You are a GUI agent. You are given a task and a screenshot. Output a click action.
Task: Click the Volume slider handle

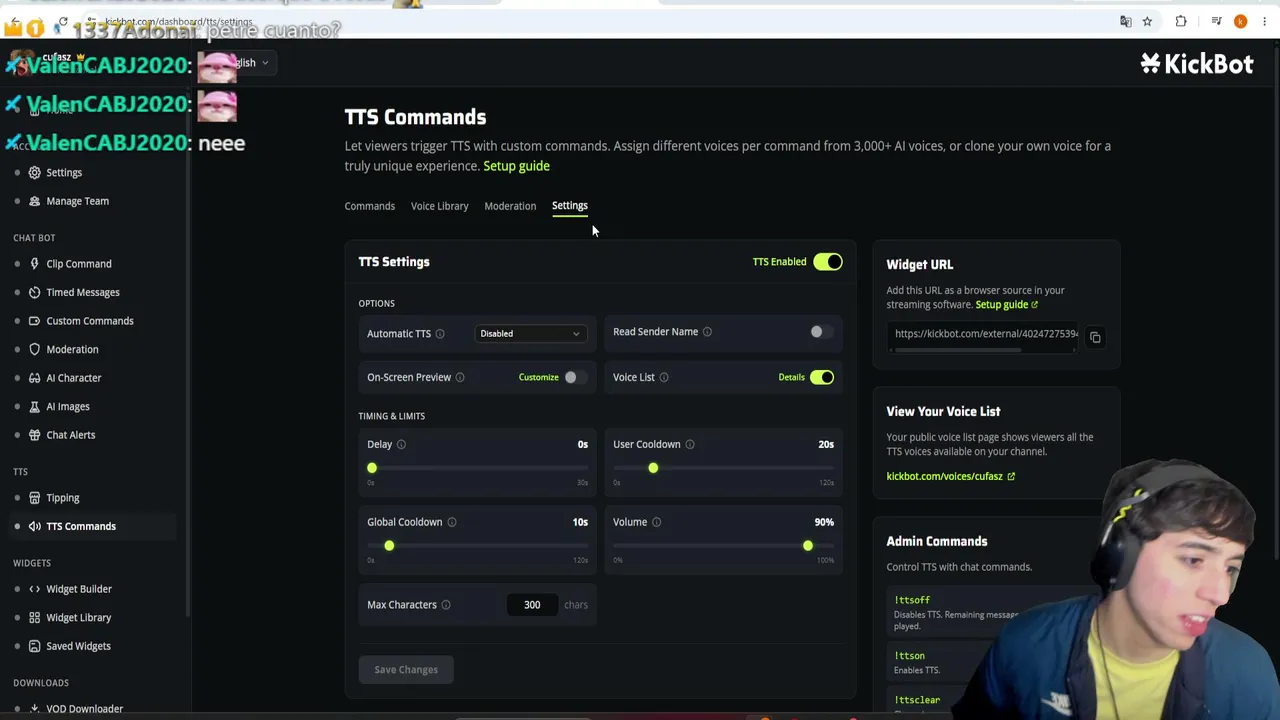[808, 546]
